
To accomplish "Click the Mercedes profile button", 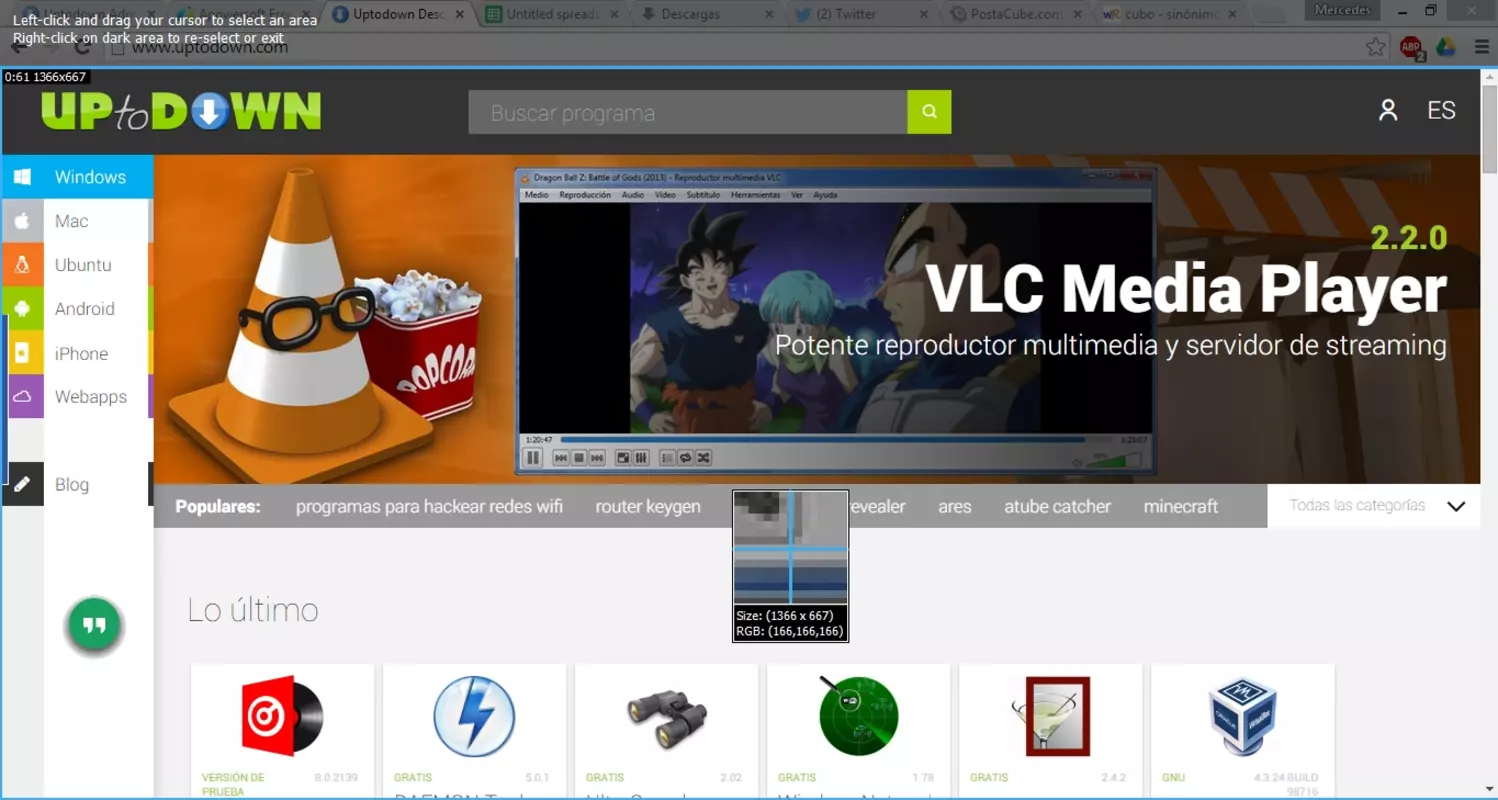I will 1345,10.
